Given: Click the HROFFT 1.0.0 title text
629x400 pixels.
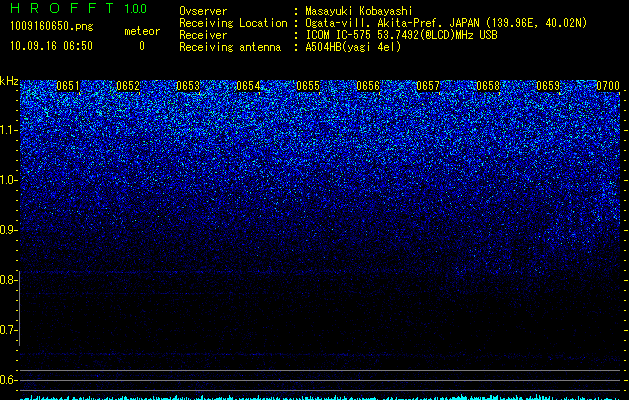Looking at the screenshot, I should click(78, 8).
